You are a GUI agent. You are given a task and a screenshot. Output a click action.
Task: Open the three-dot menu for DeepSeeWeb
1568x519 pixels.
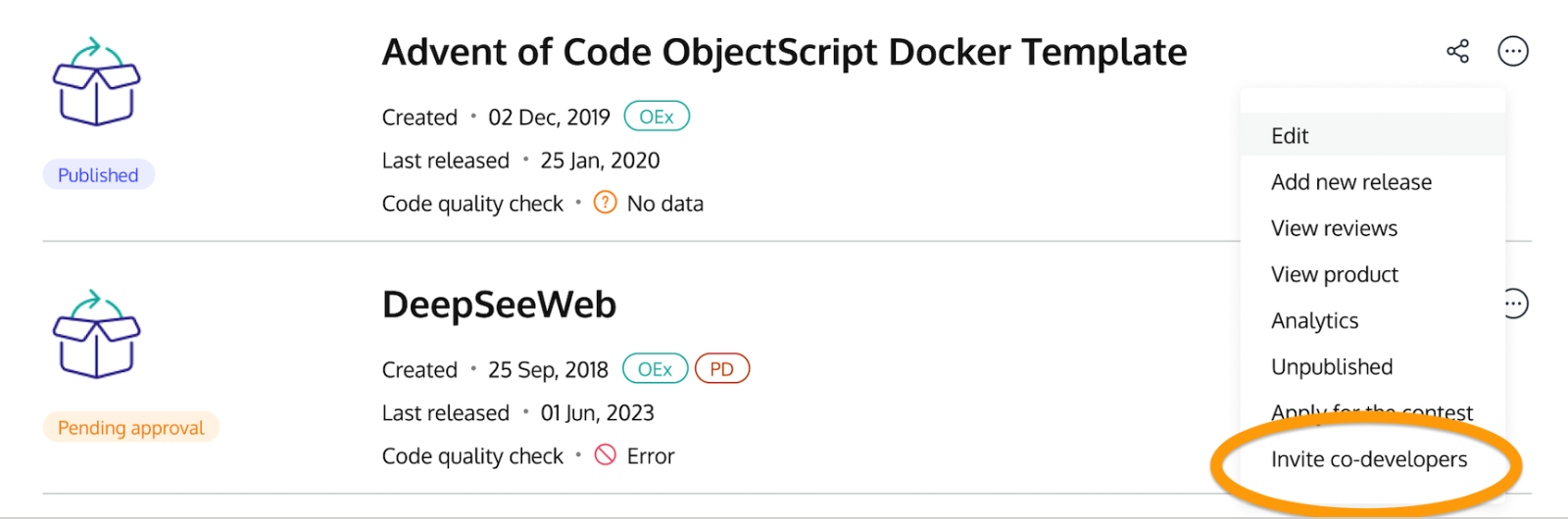pyautogui.click(x=1516, y=304)
